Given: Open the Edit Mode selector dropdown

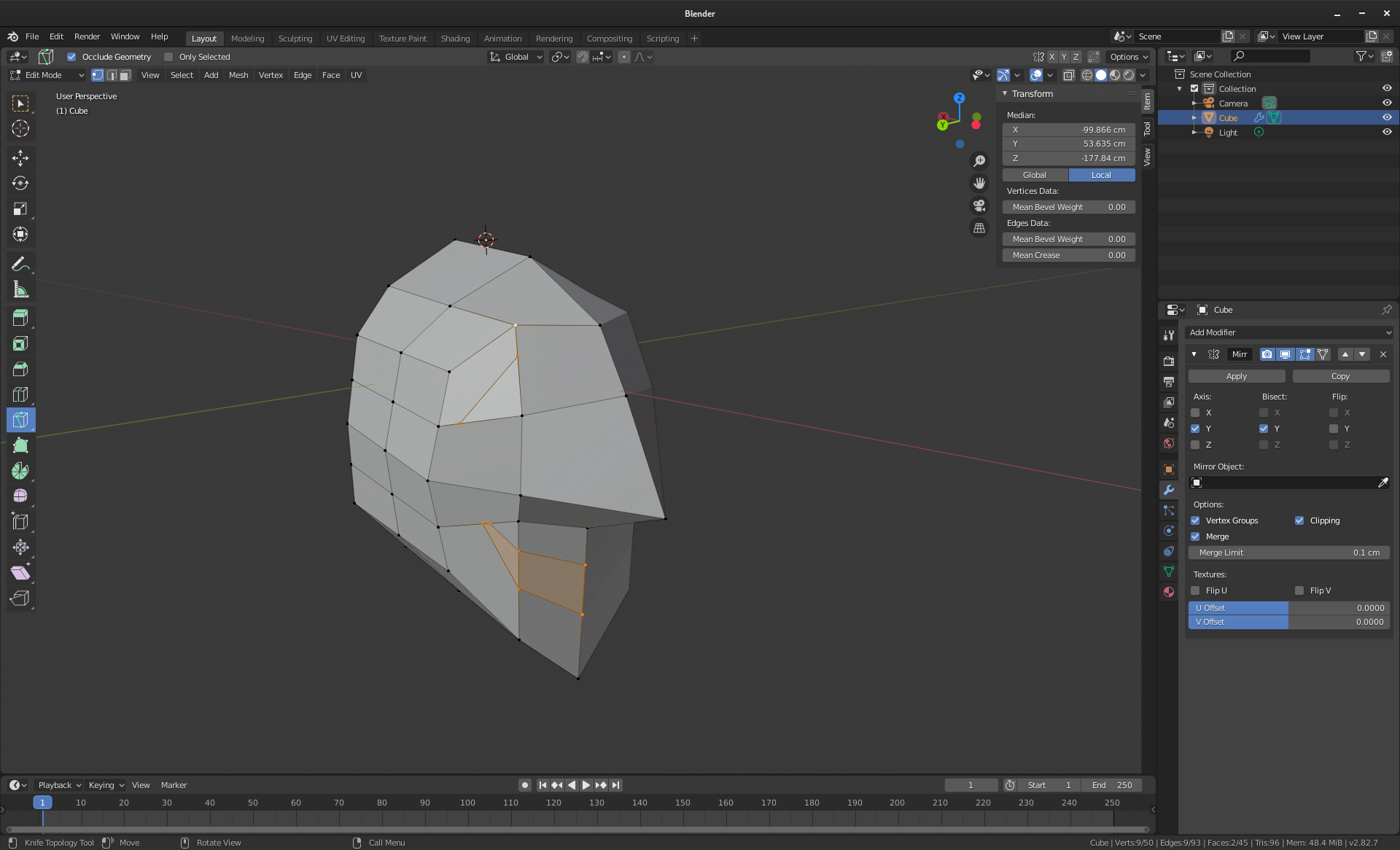Looking at the screenshot, I should pyautogui.click(x=47, y=75).
